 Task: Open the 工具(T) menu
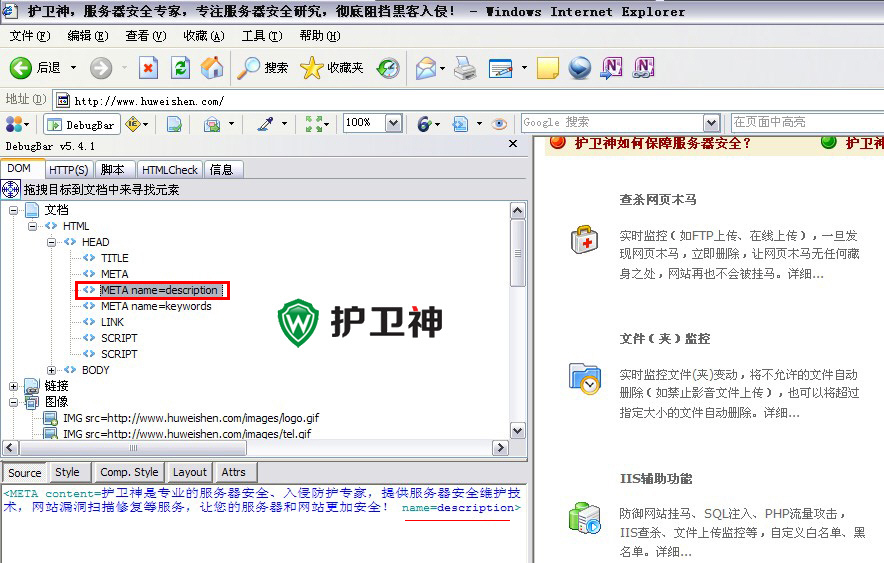click(x=262, y=36)
